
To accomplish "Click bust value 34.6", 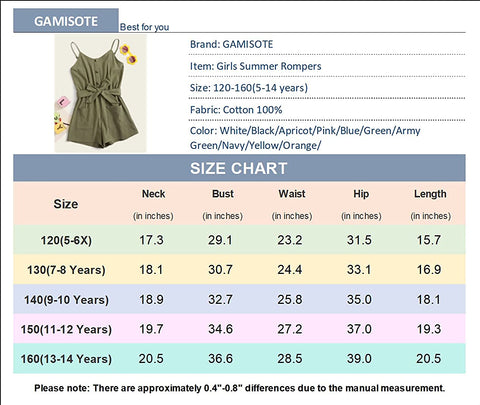I will click(x=220, y=329).
